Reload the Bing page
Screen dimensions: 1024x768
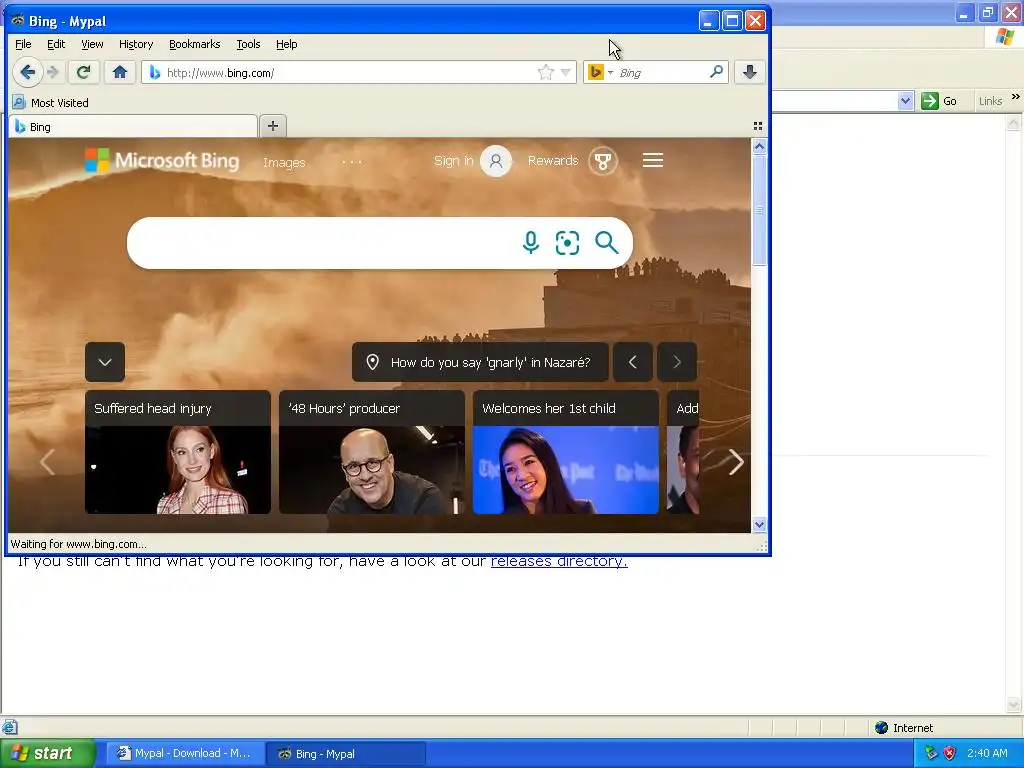pyautogui.click(x=83, y=72)
